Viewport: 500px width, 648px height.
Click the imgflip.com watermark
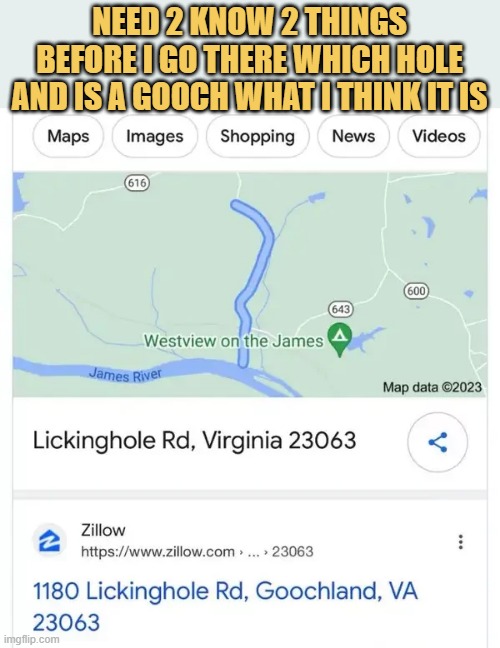(31, 639)
